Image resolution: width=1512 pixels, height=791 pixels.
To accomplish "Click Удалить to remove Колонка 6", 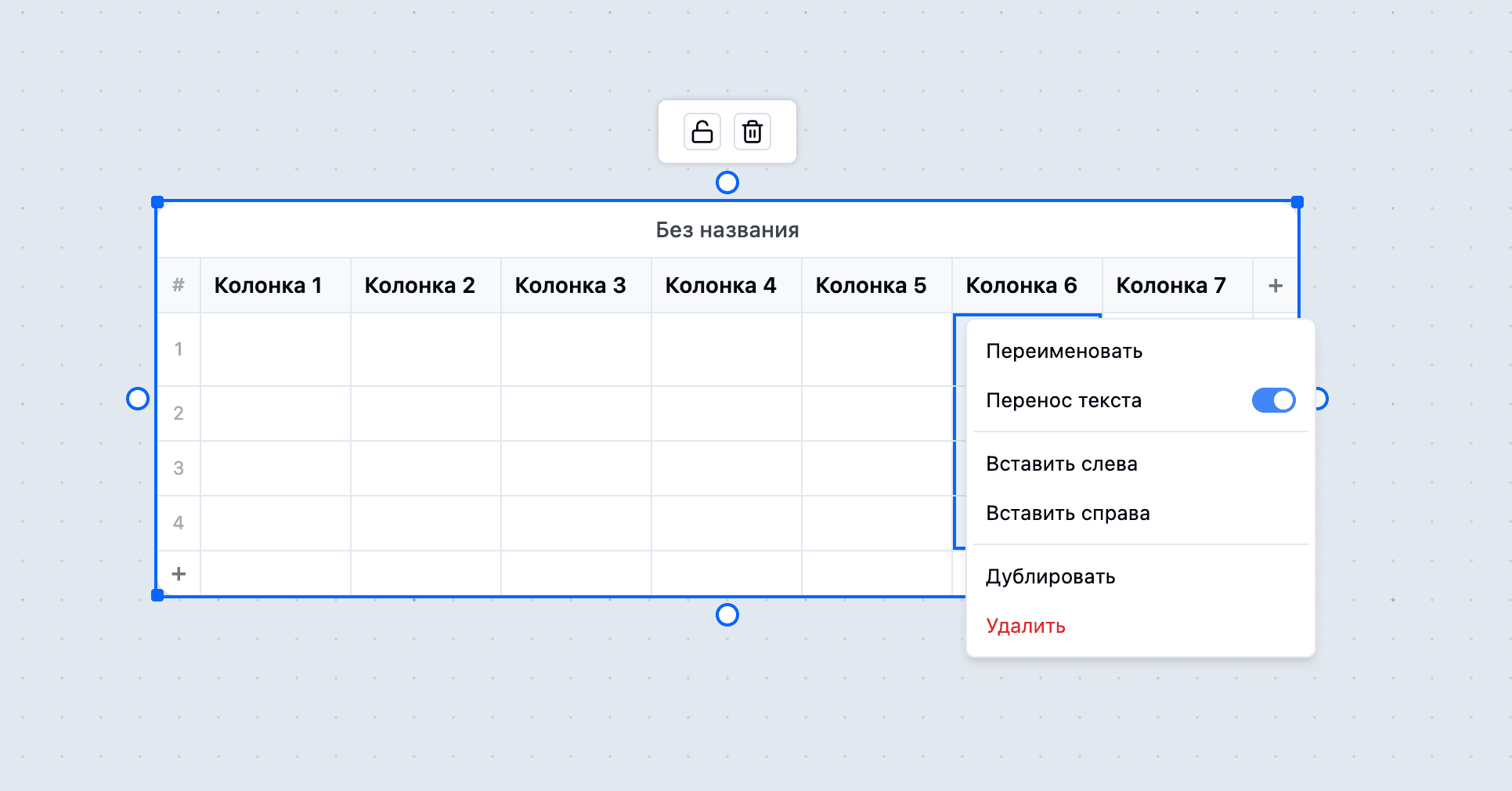I will point(1025,627).
